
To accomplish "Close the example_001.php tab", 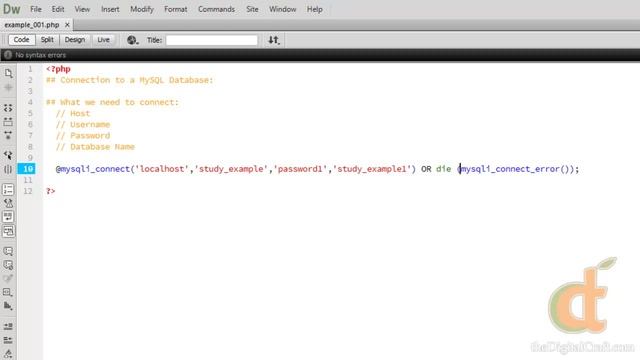I will (67, 25).
